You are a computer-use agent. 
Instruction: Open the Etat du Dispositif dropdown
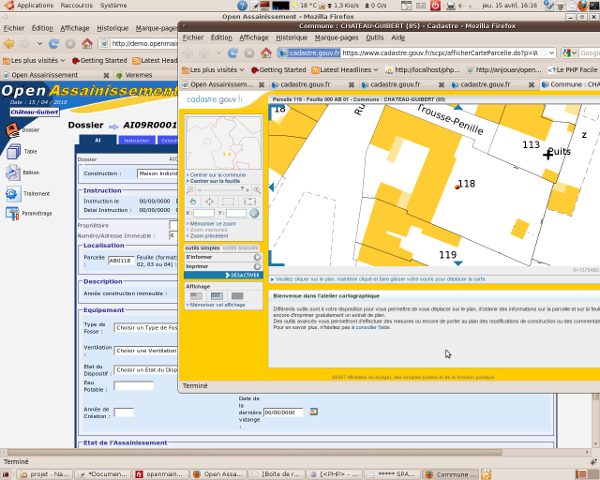click(146, 370)
